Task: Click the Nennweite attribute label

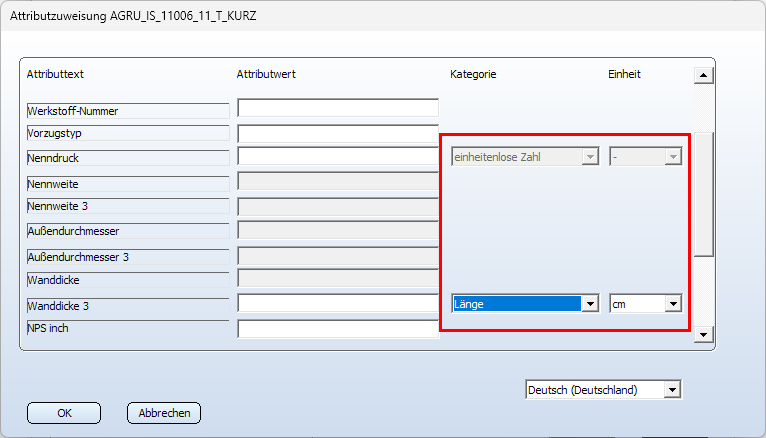Action: click(x=128, y=184)
